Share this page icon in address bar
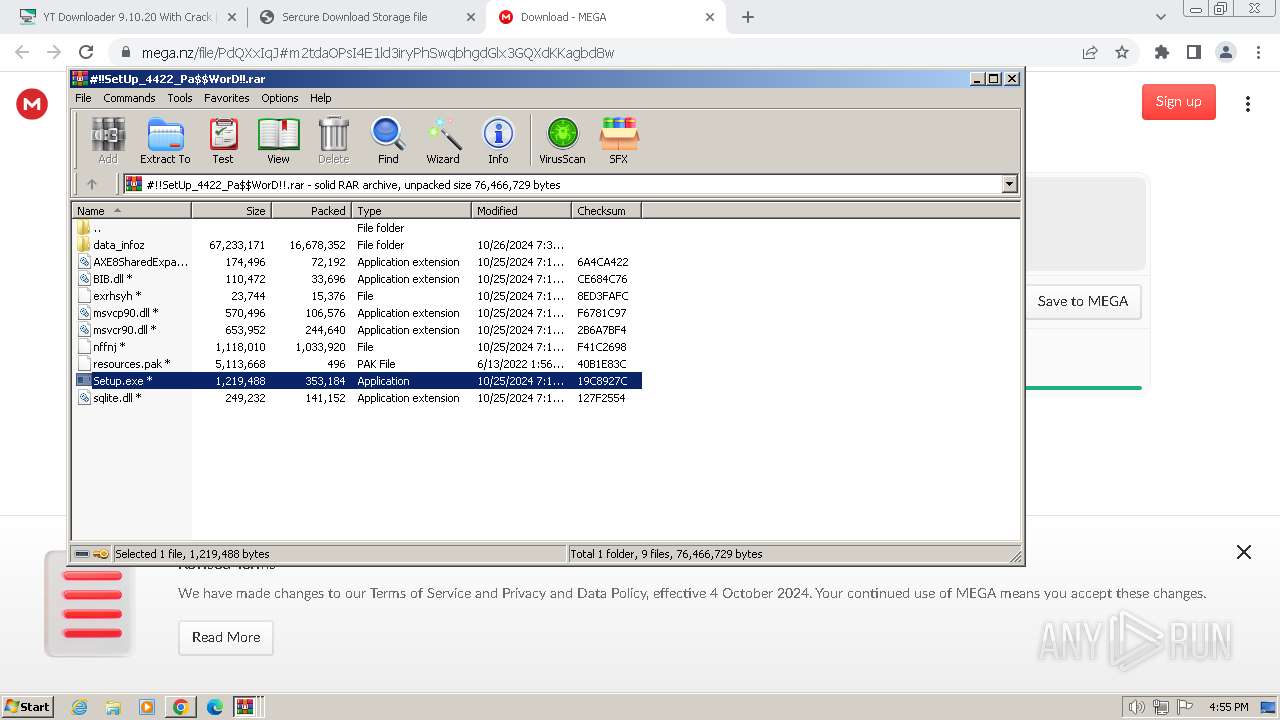Screen dimensions: 1280x720 pyautogui.click(x=1090, y=53)
